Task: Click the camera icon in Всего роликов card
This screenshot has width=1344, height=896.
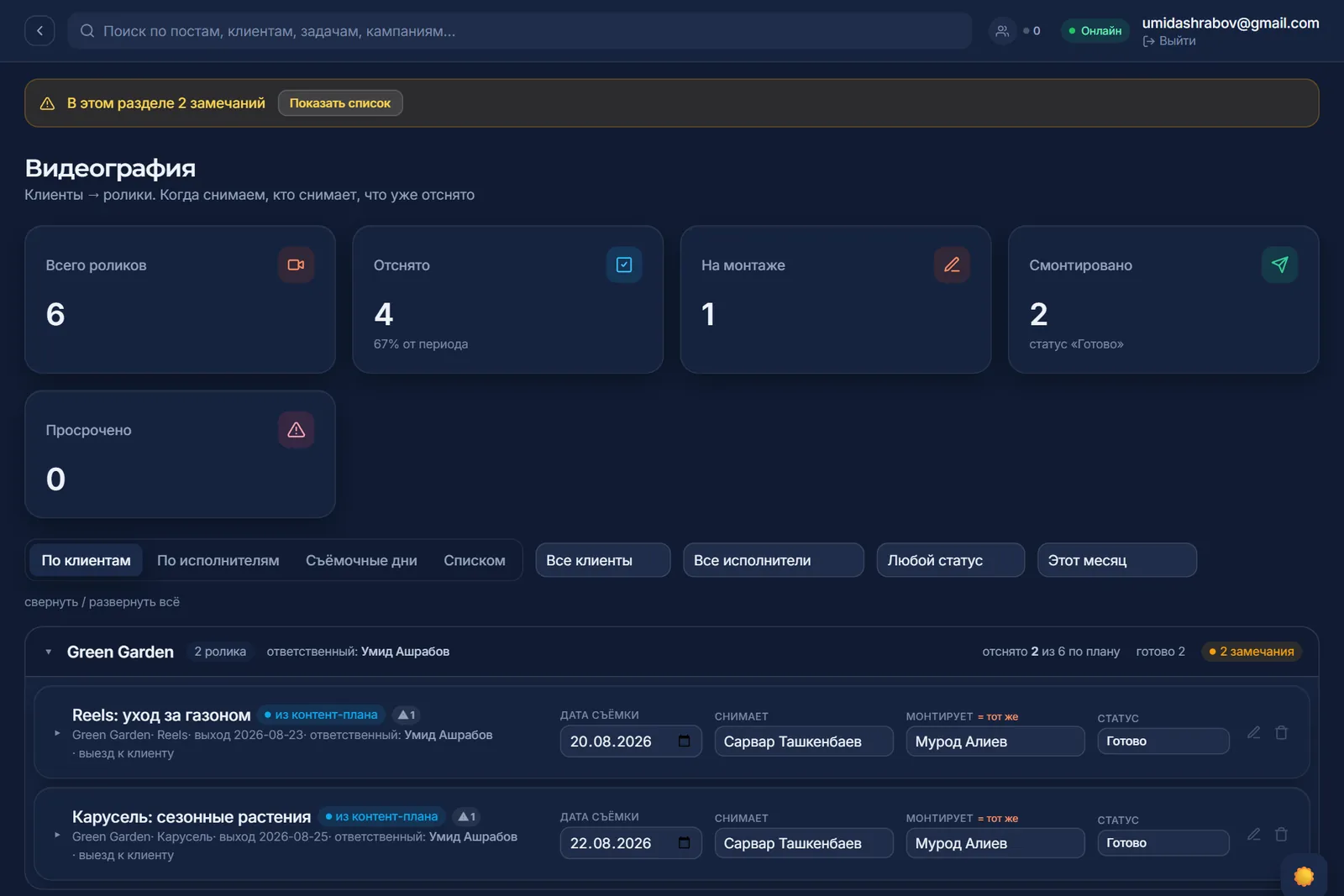Action: click(x=296, y=265)
